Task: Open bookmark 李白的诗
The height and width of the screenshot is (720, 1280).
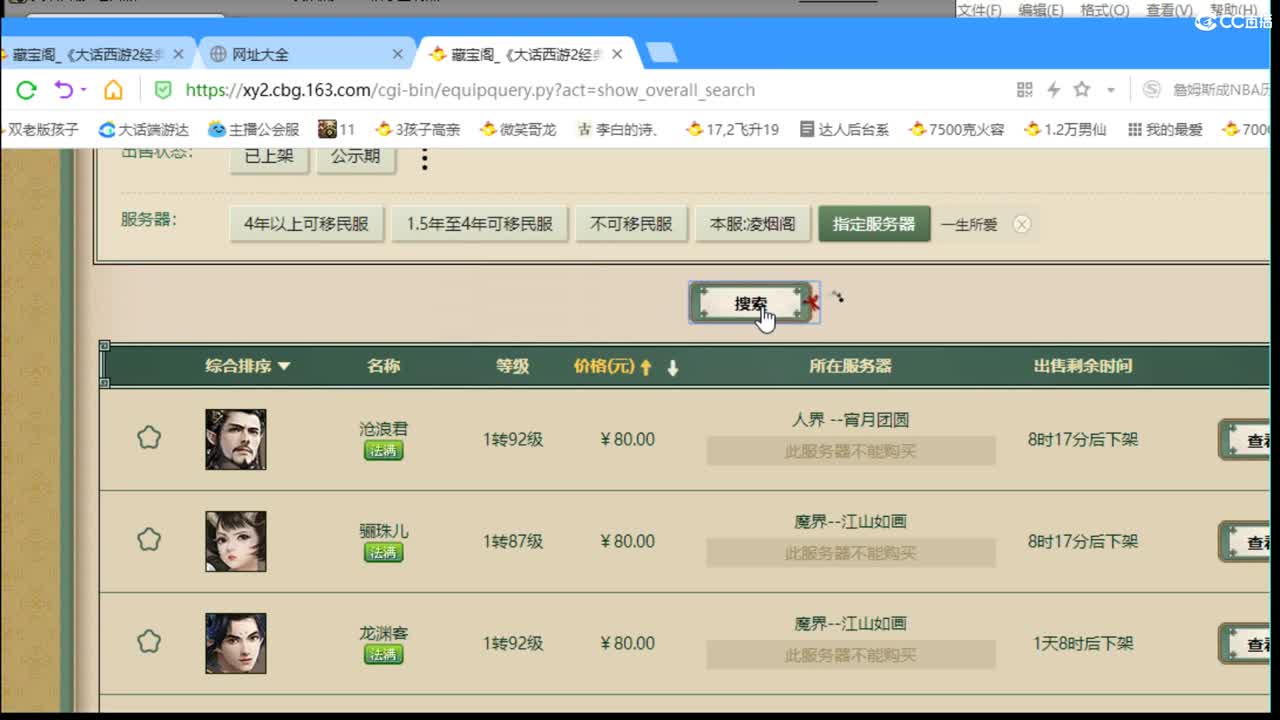Action: click(618, 129)
